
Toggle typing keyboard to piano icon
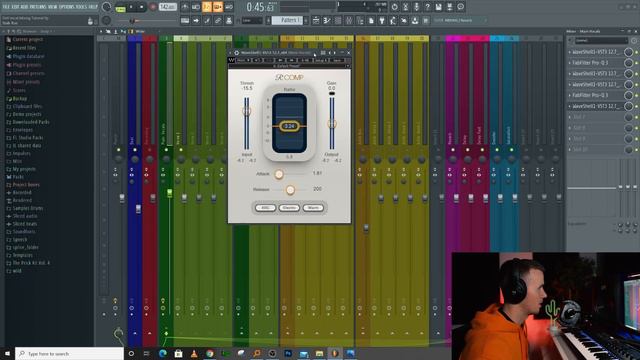tap(185, 20)
